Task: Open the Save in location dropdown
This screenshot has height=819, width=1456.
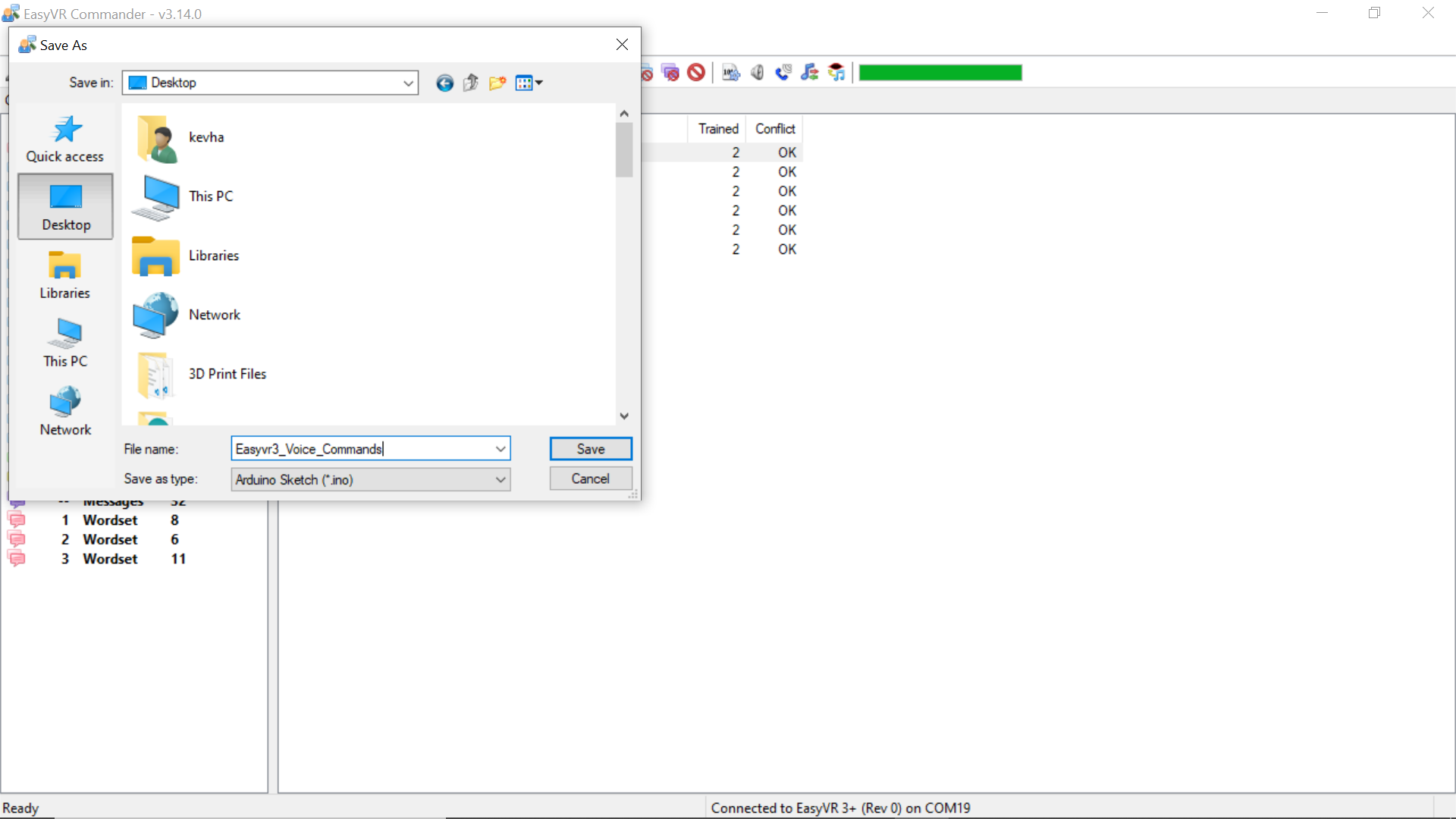Action: (x=408, y=83)
